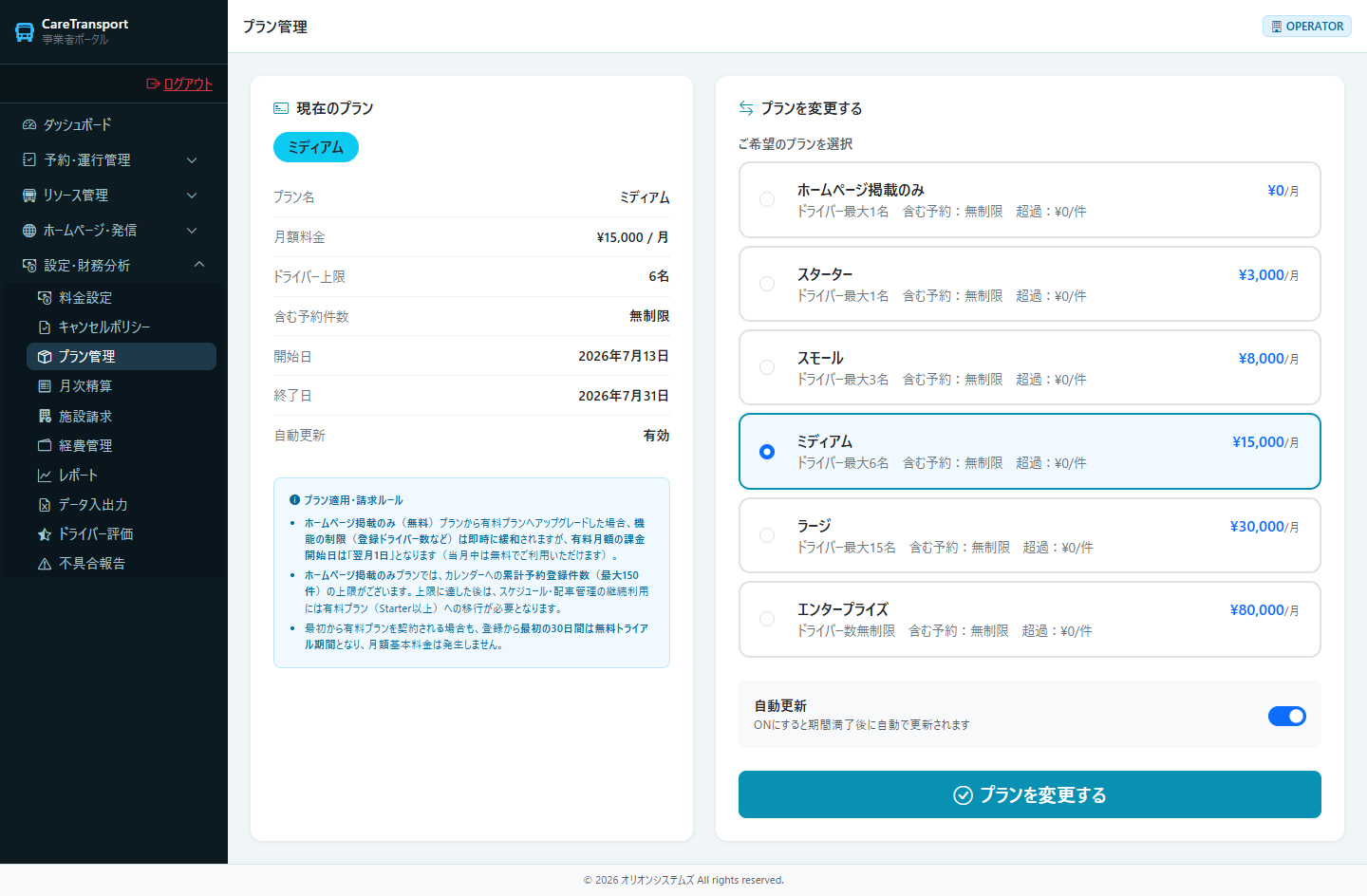The width and height of the screenshot is (1367, 896).
Task: Go to 施設請求 page
Action: [x=122, y=416]
